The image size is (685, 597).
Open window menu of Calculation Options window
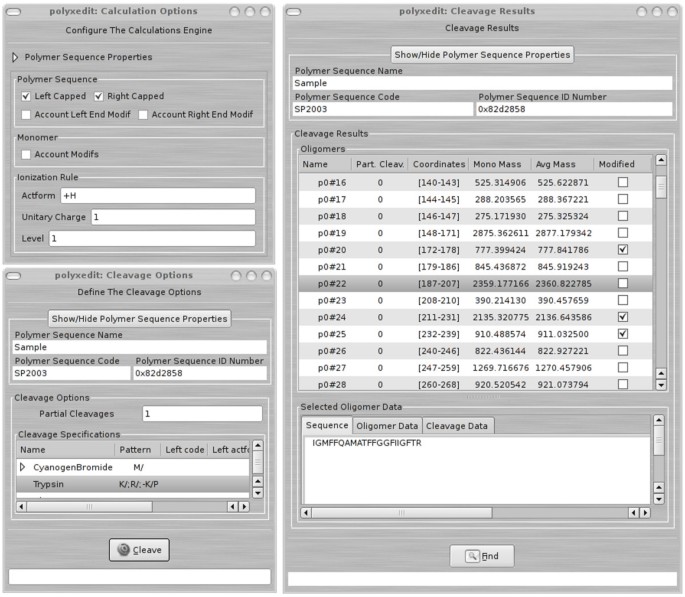point(14,11)
